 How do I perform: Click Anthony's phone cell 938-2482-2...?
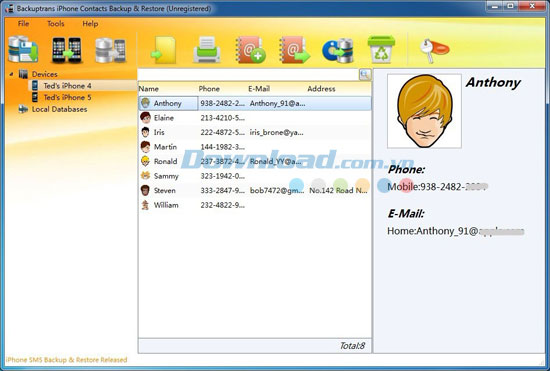pyautogui.click(x=223, y=103)
